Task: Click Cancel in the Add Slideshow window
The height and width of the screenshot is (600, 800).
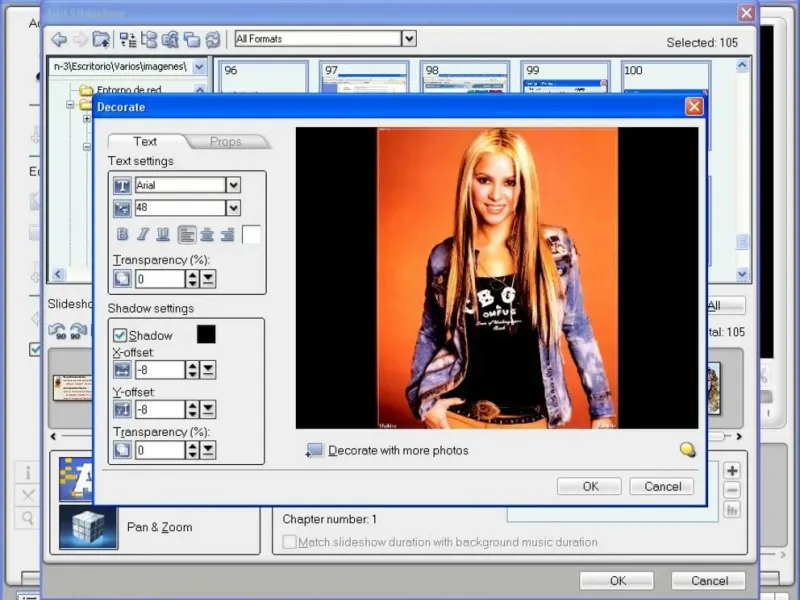Action: click(x=709, y=581)
